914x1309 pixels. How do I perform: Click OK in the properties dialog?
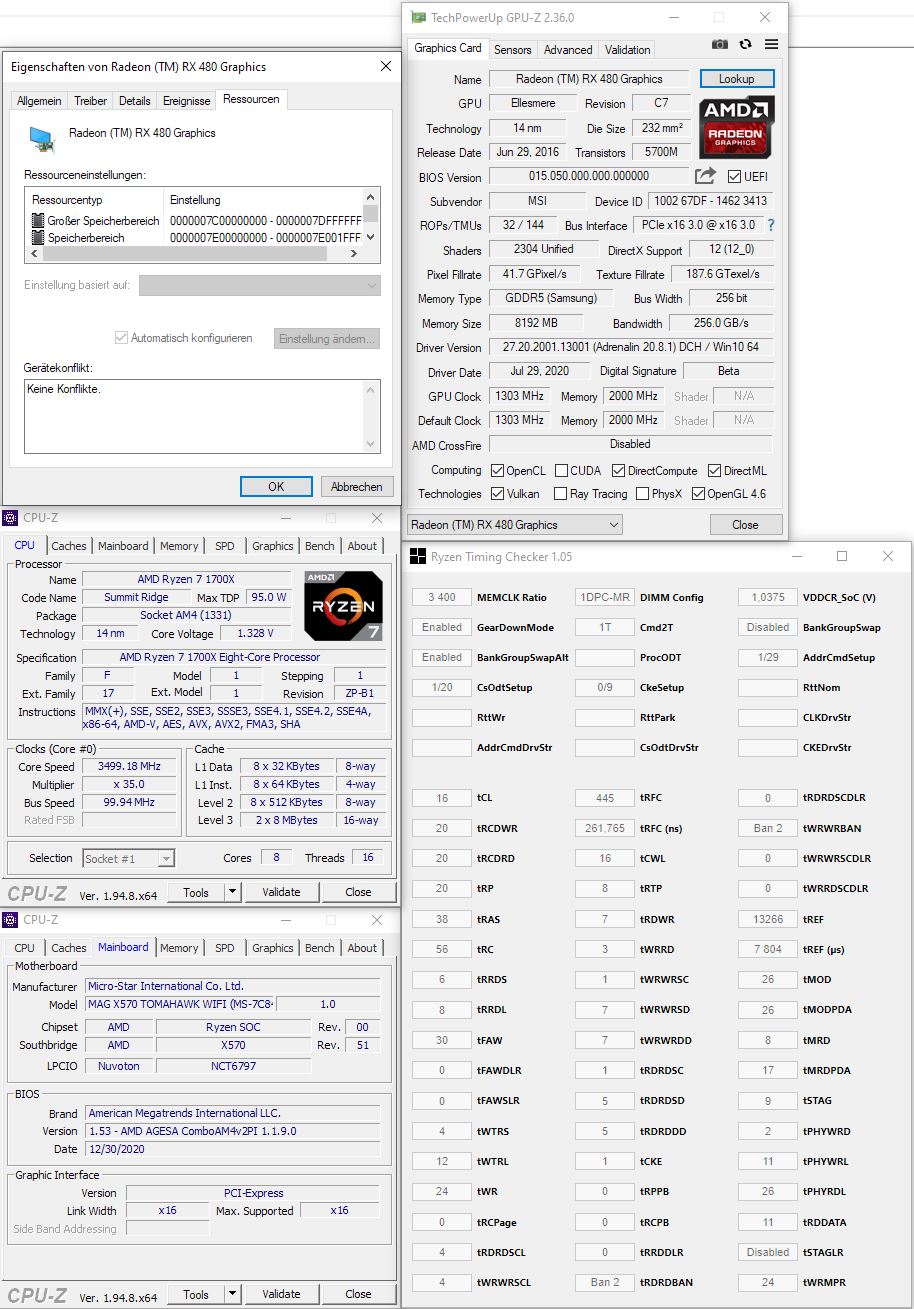point(276,486)
